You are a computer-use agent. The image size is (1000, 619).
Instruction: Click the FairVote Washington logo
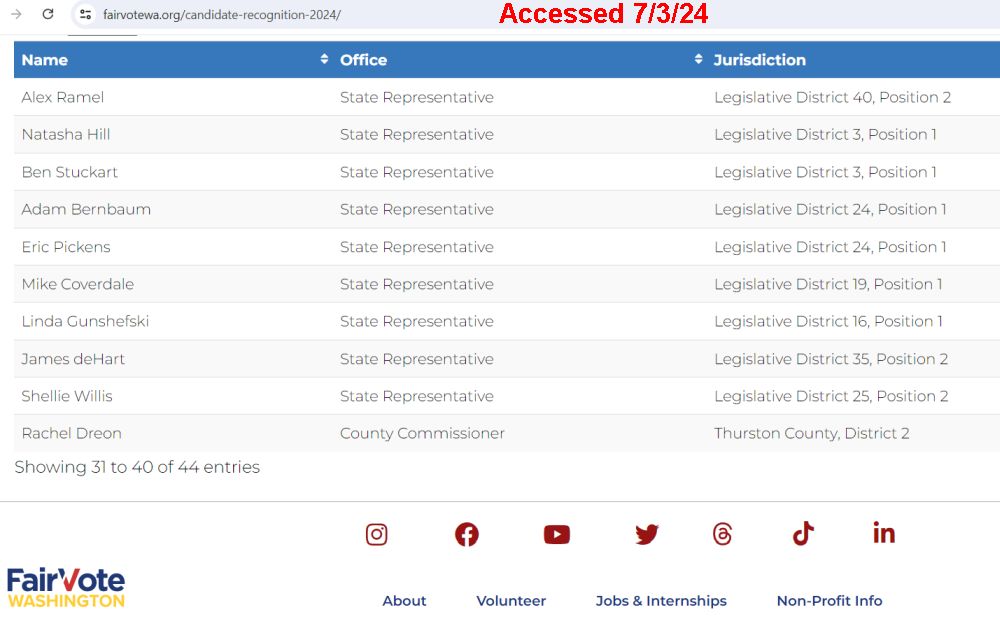[66, 588]
